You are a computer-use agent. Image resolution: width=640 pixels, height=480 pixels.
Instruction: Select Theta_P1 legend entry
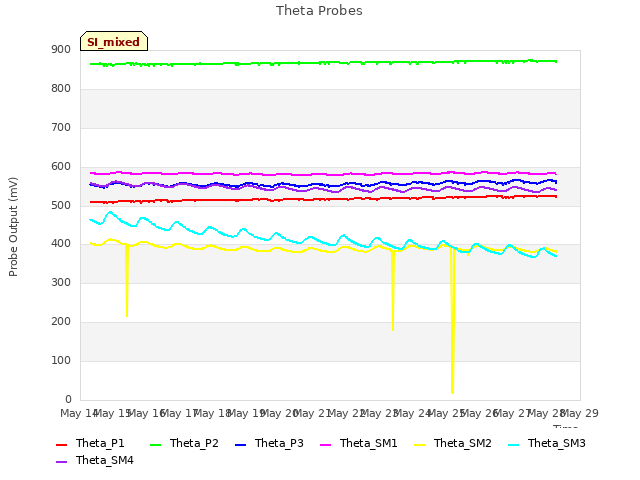(90, 443)
